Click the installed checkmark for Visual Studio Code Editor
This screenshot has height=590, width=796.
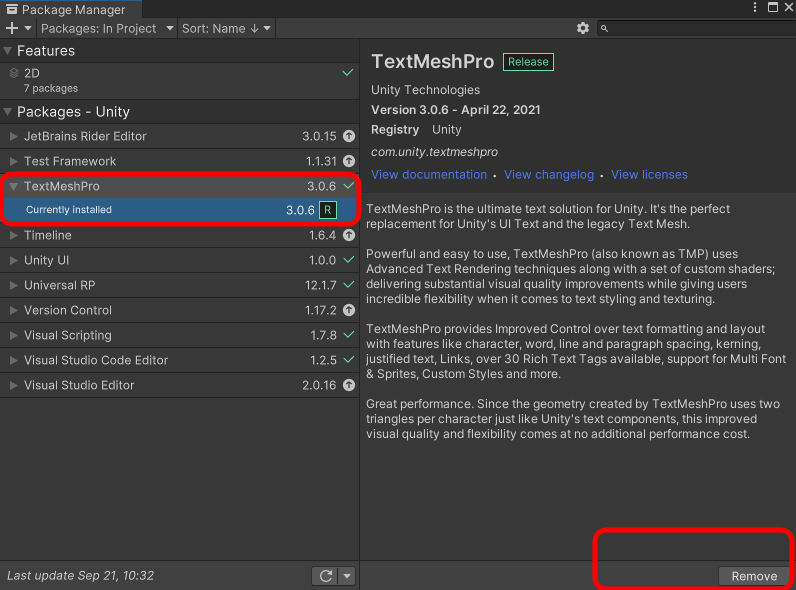(349, 359)
